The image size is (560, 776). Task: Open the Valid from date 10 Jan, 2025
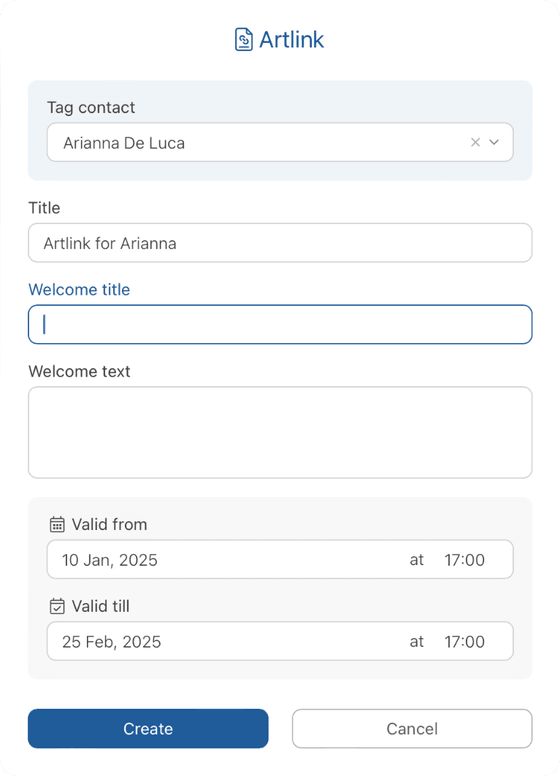(110, 560)
